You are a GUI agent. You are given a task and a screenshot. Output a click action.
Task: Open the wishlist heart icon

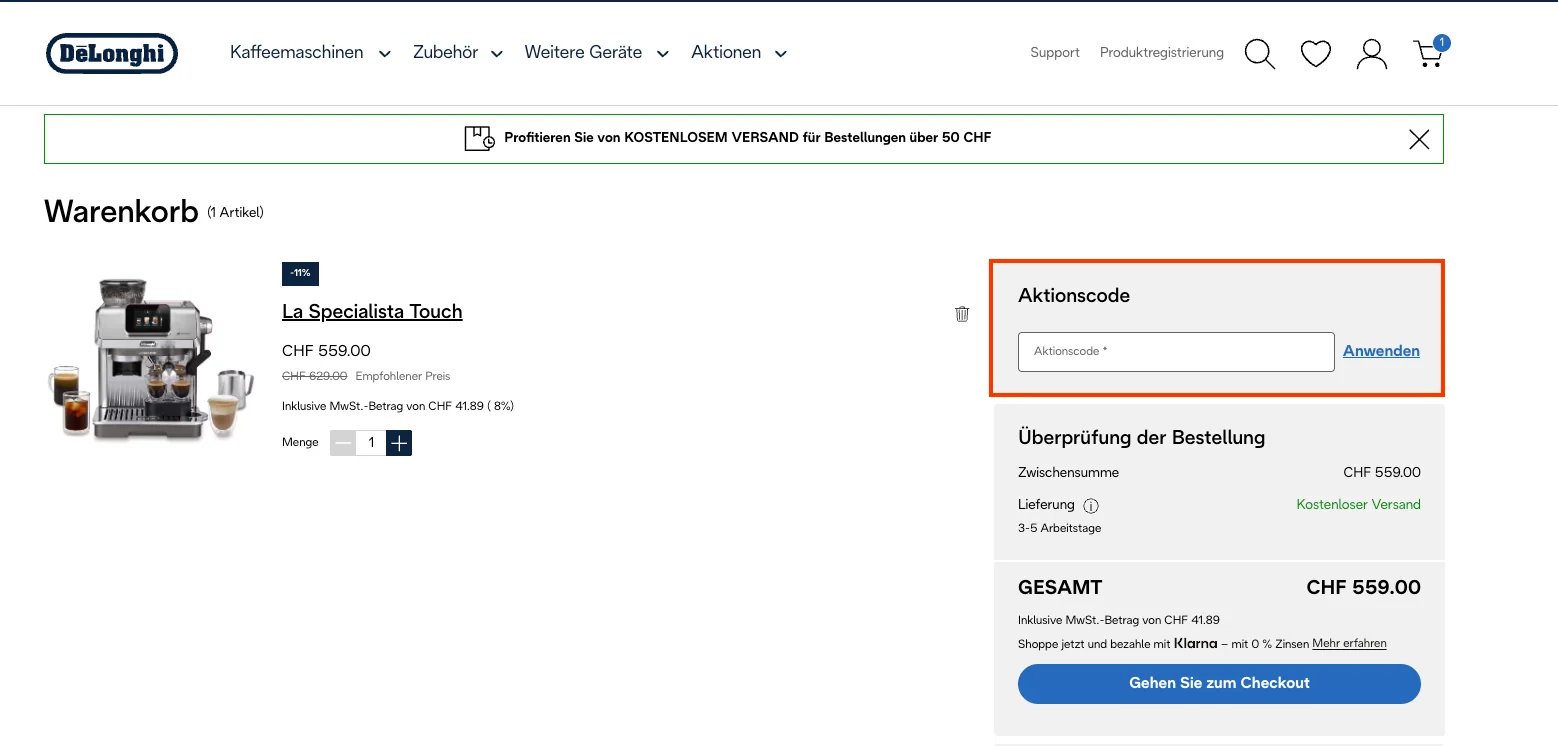coord(1315,53)
